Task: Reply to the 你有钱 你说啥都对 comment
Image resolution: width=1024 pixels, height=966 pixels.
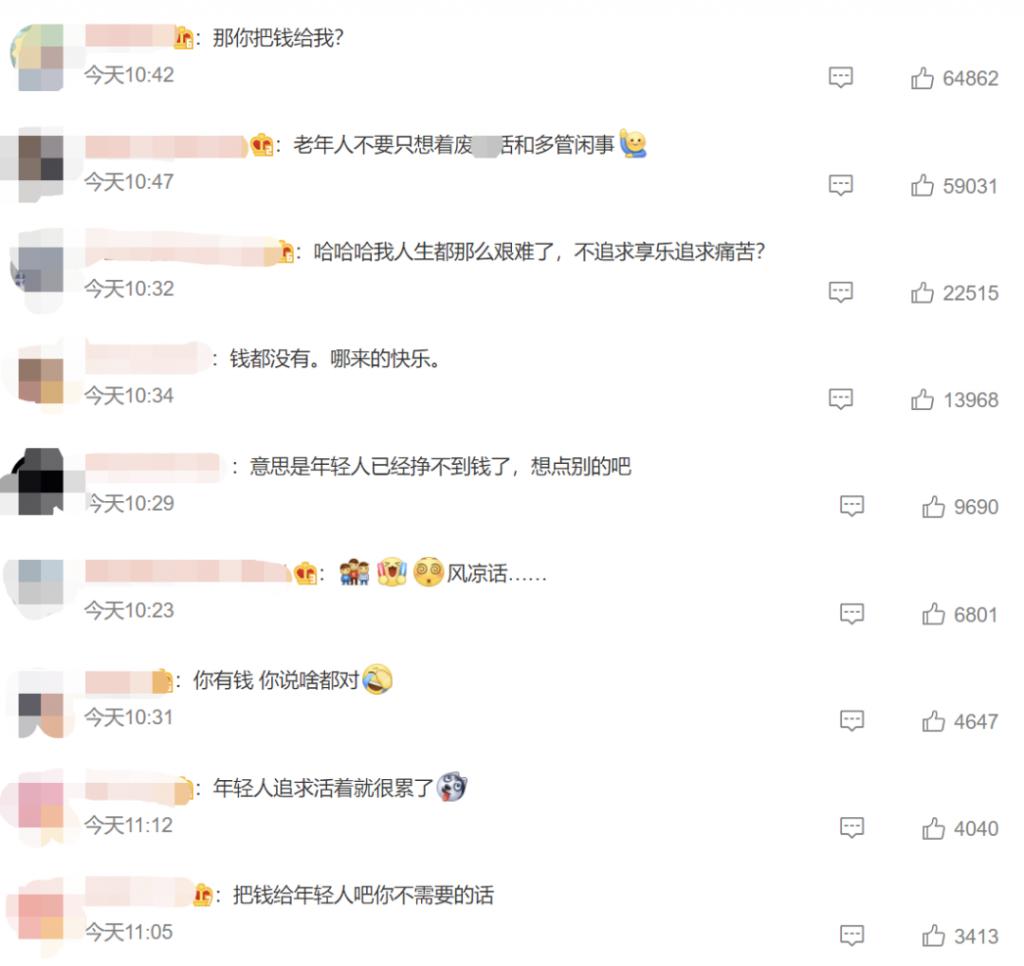Action: pyautogui.click(x=852, y=720)
